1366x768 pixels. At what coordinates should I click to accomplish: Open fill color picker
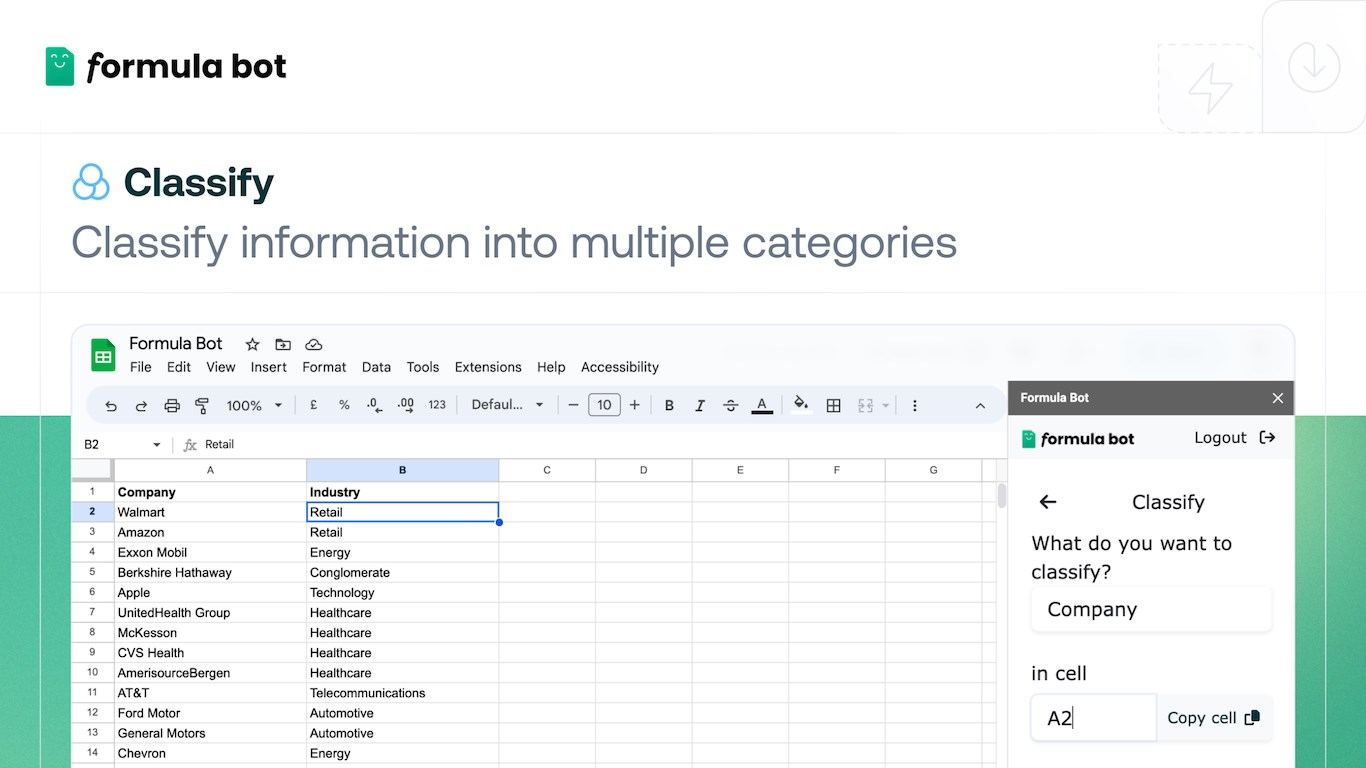pyautogui.click(x=801, y=404)
